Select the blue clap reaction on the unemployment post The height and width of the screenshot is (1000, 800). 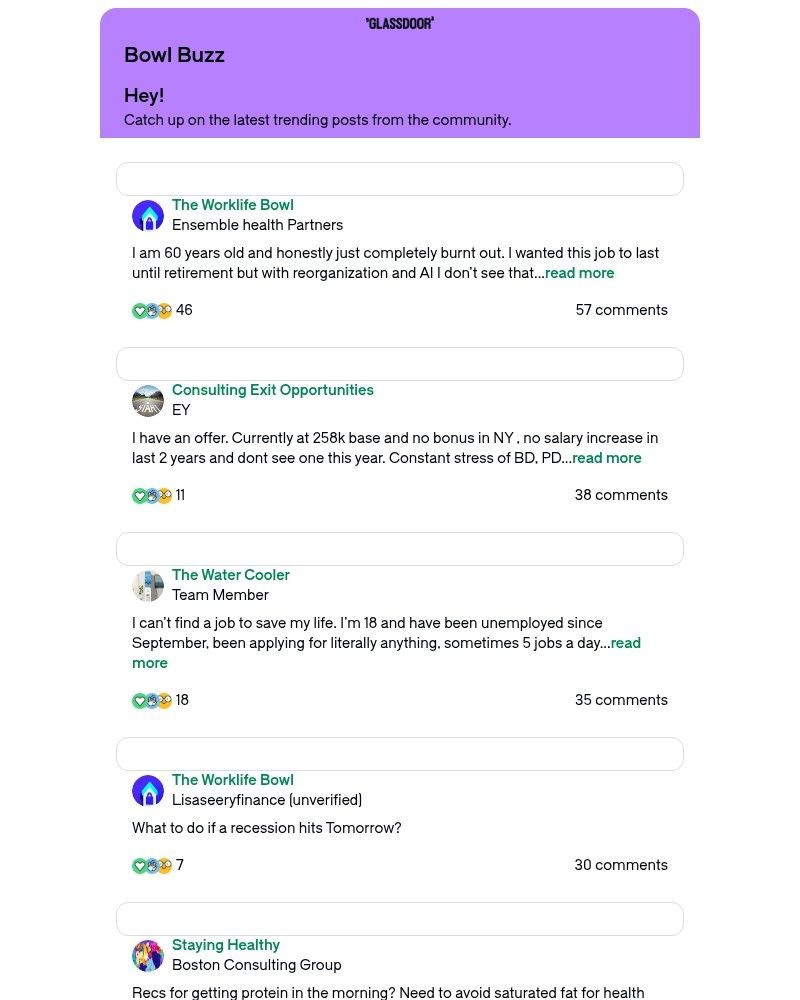[x=151, y=700]
